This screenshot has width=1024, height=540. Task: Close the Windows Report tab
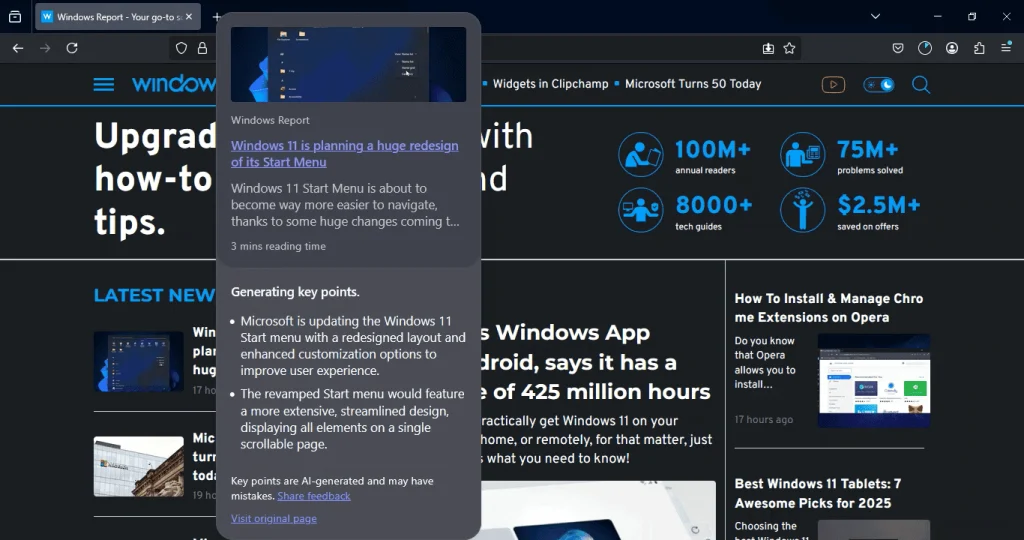[x=189, y=17]
